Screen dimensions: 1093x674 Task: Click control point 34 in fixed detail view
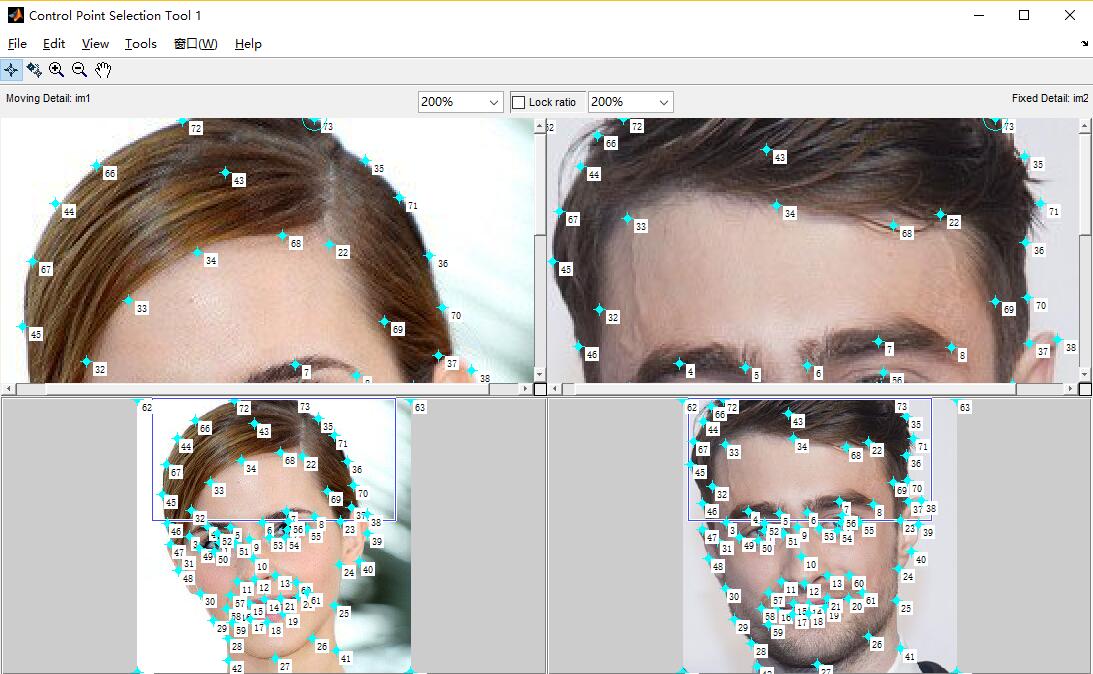coord(776,205)
